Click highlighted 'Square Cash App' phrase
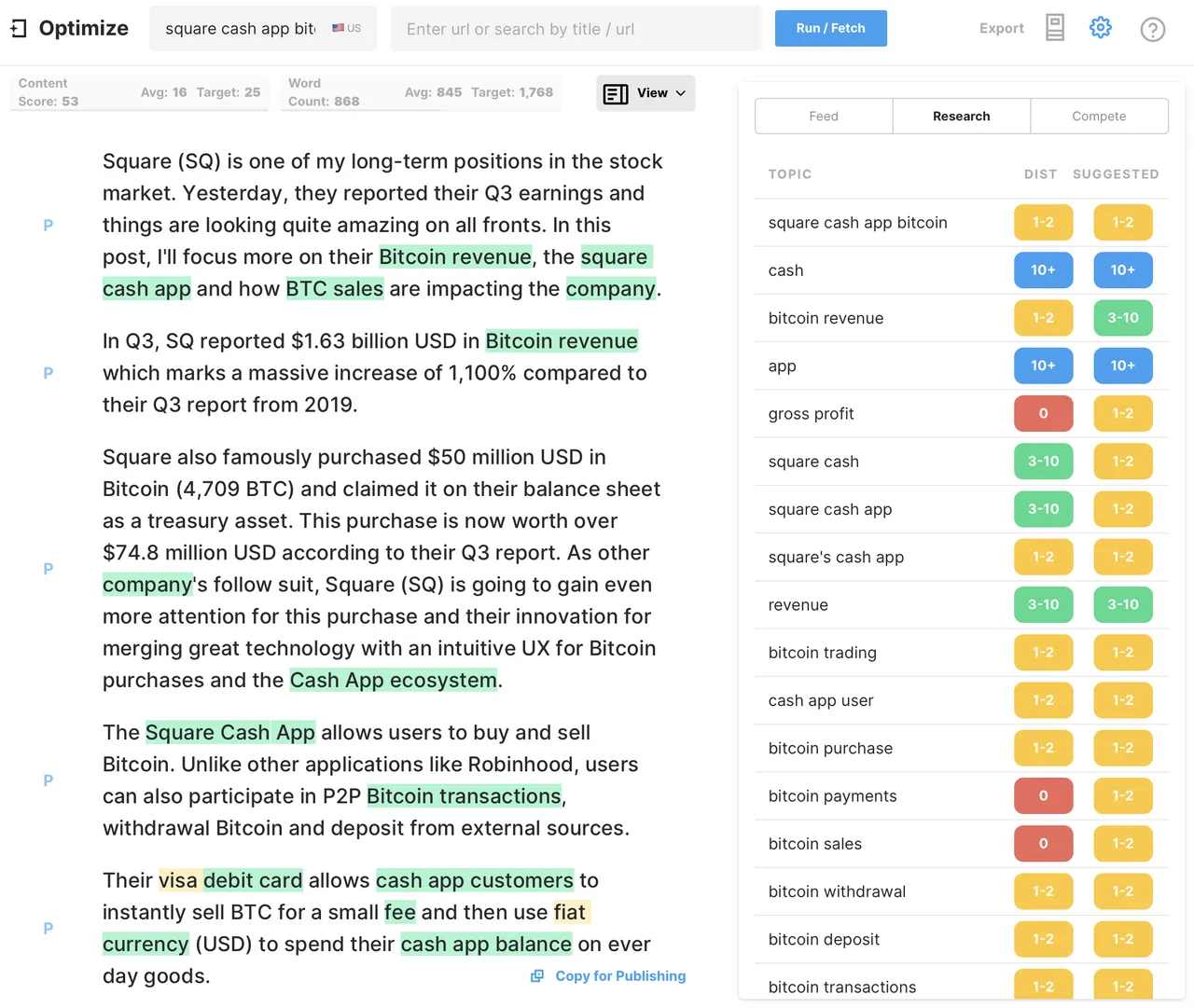1194x1008 pixels. [230, 733]
